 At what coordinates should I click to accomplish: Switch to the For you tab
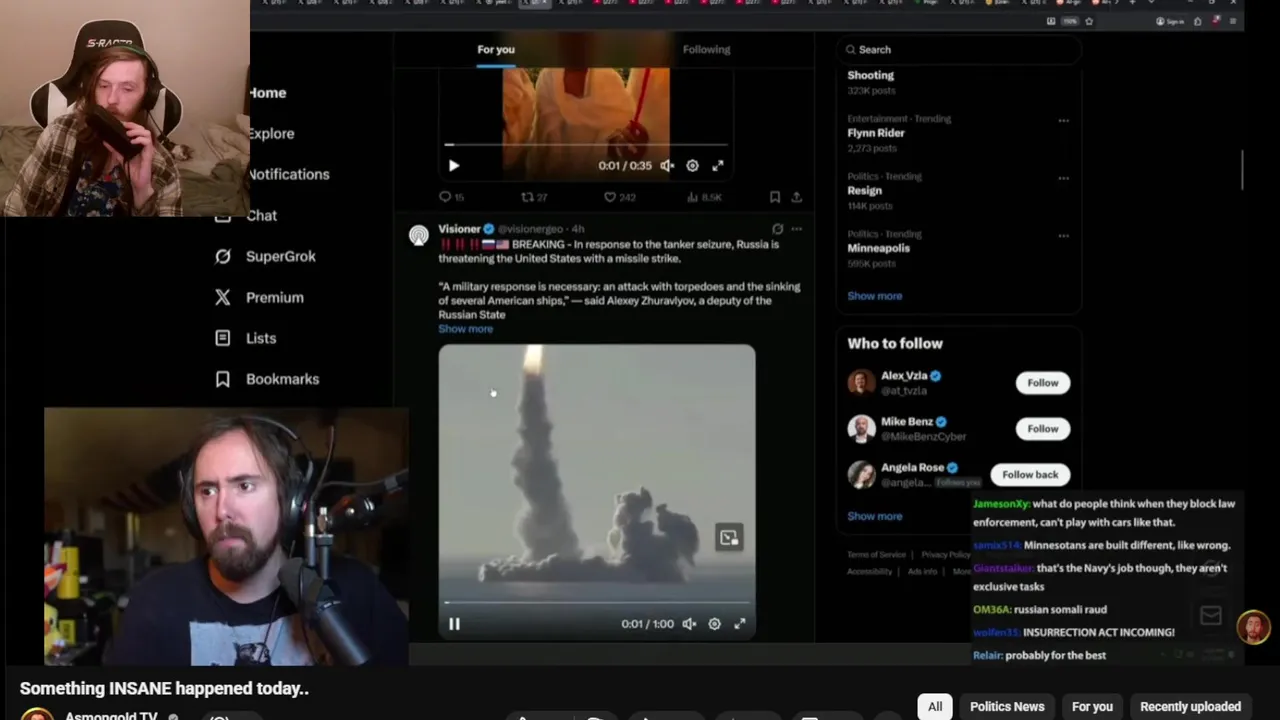(x=496, y=49)
